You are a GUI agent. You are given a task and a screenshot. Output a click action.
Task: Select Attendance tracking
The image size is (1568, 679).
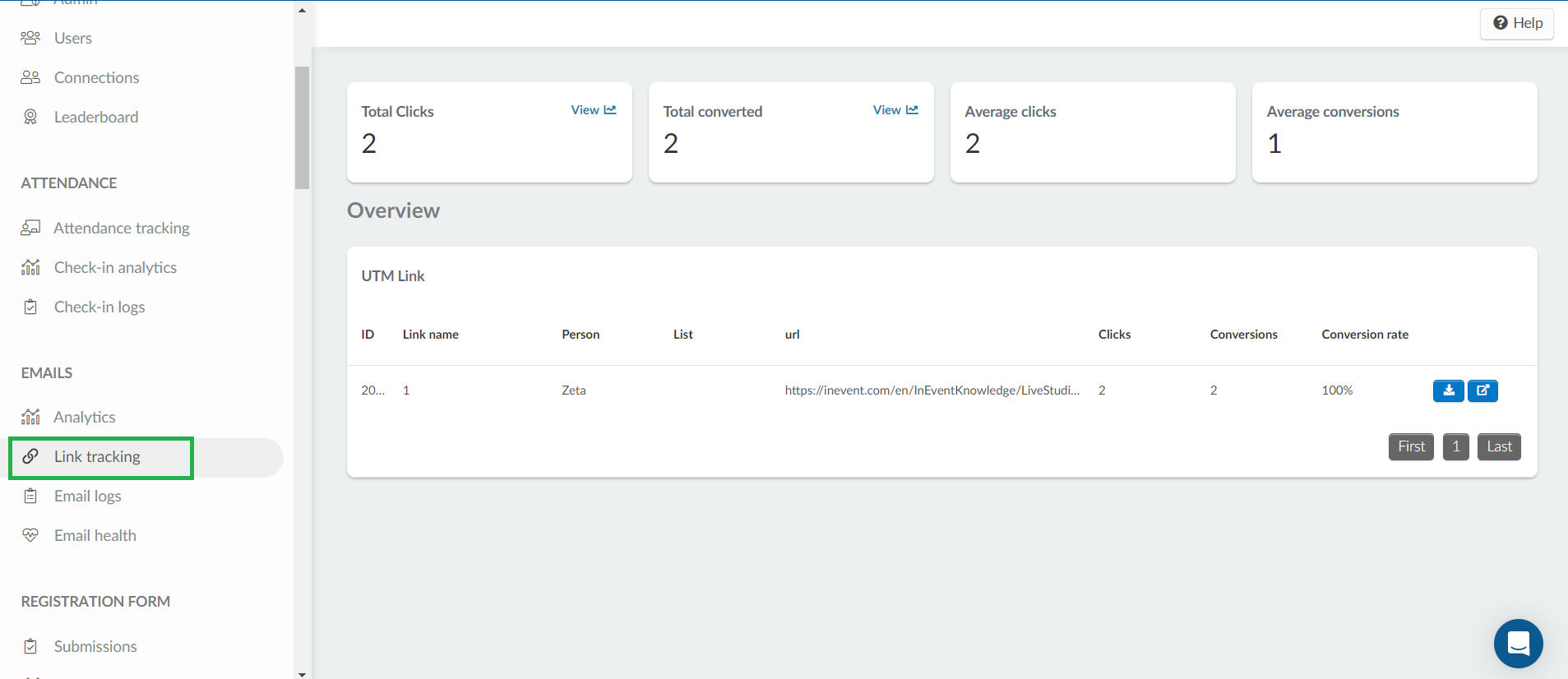coord(122,228)
